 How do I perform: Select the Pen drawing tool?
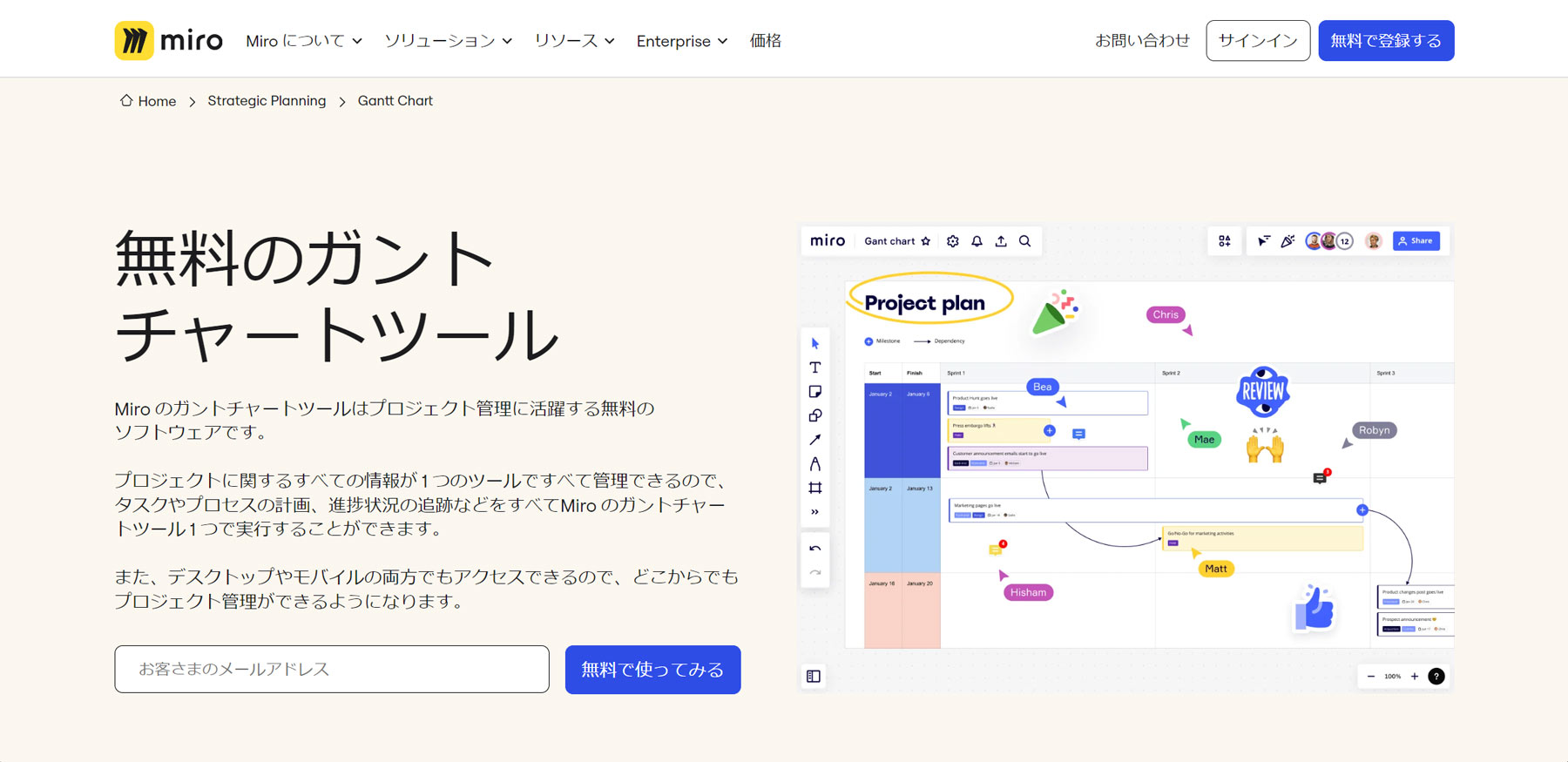coord(815,464)
